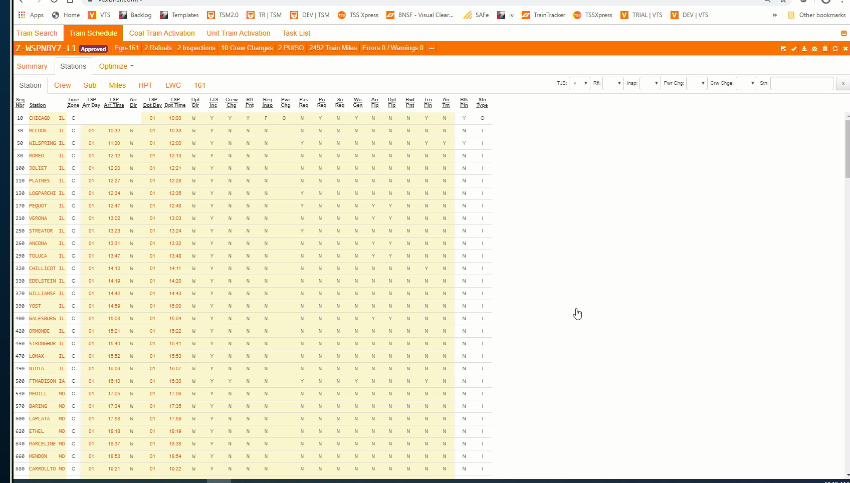Click the small panel icon right of tabs
Screen dimensions: 850x483
[x=843, y=34]
